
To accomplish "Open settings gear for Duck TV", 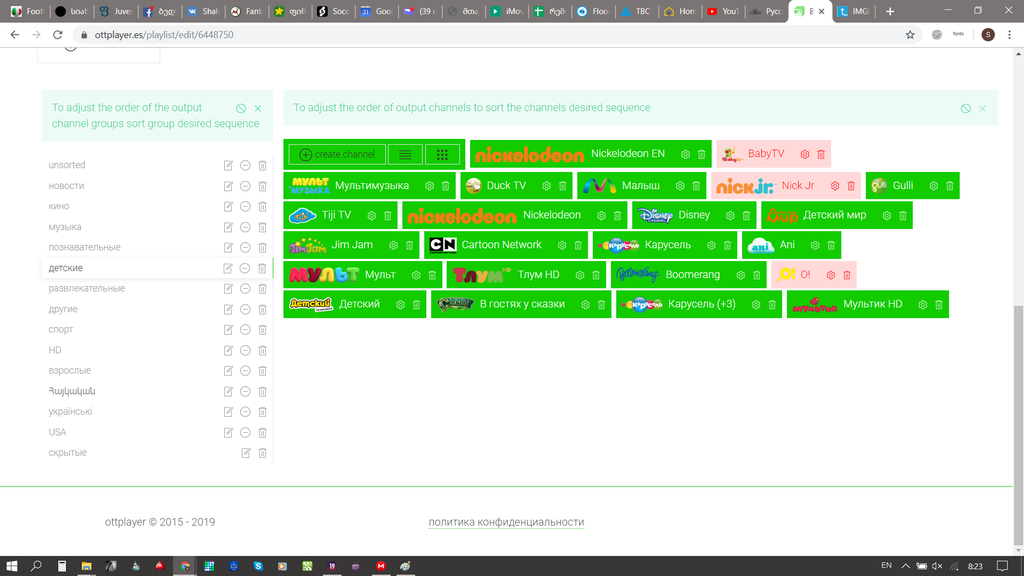I will click(547, 186).
